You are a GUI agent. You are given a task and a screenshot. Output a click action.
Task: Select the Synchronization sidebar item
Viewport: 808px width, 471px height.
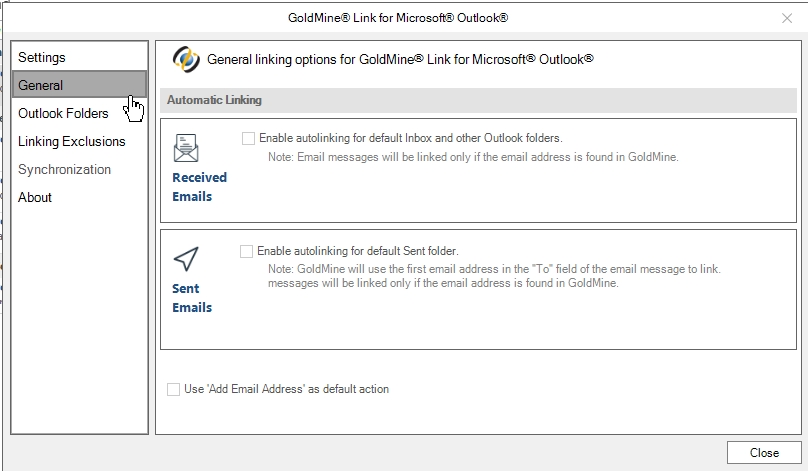coord(64,169)
